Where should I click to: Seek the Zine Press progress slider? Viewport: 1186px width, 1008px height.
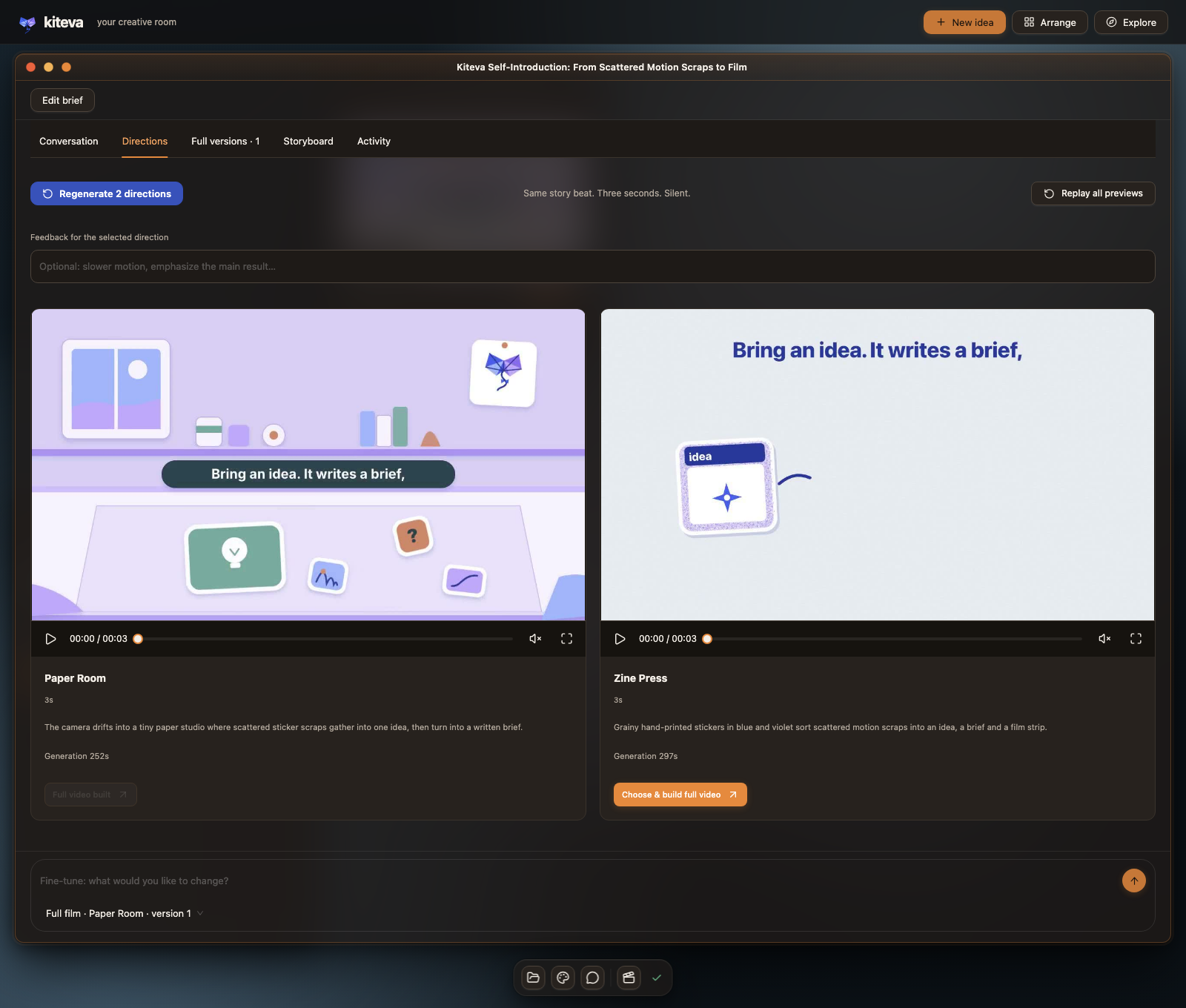(x=892, y=639)
